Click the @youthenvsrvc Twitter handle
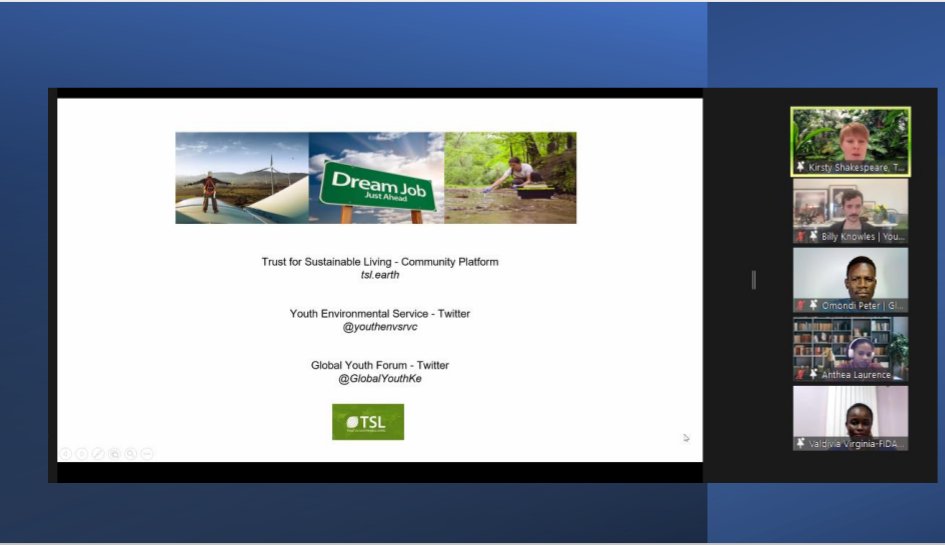945x545 pixels. click(x=380, y=327)
